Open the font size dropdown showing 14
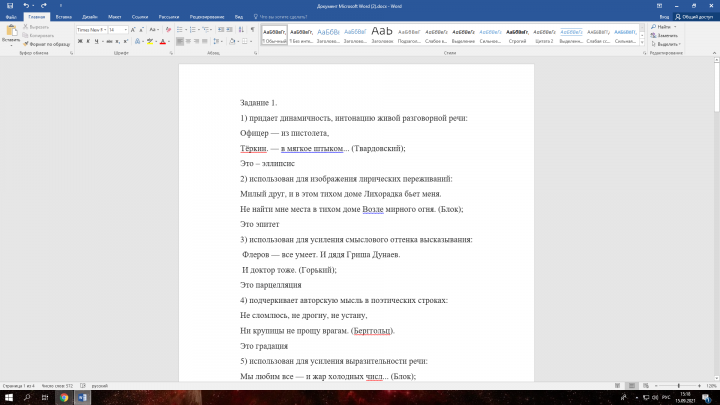The width and height of the screenshot is (720, 405). point(126,29)
